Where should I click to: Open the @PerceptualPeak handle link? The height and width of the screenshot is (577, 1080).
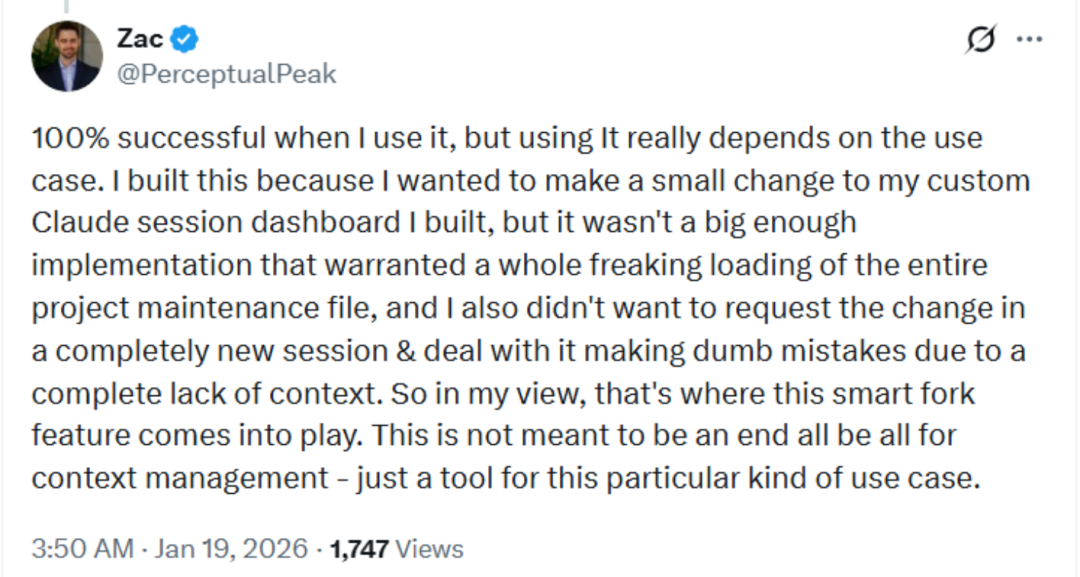[x=227, y=74]
